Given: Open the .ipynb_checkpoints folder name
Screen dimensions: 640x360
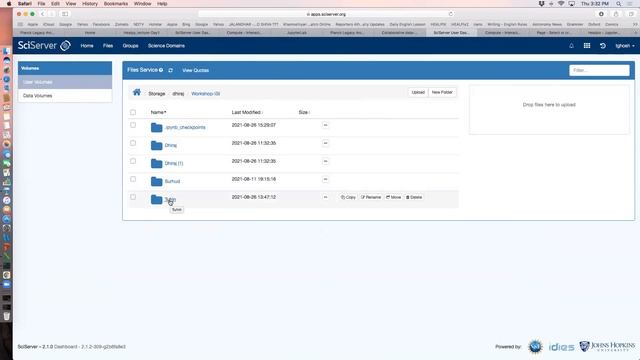Looking at the screenshot, I should [185, 127].
